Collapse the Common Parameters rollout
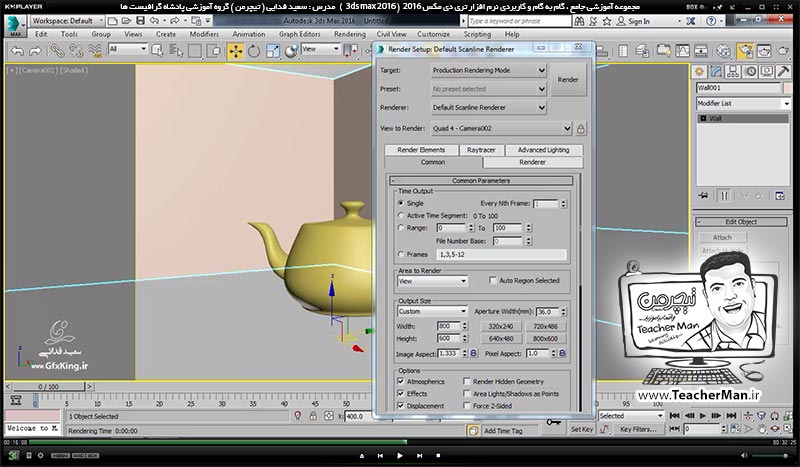This screenshot has height=467, width=800. click(481, 181)
